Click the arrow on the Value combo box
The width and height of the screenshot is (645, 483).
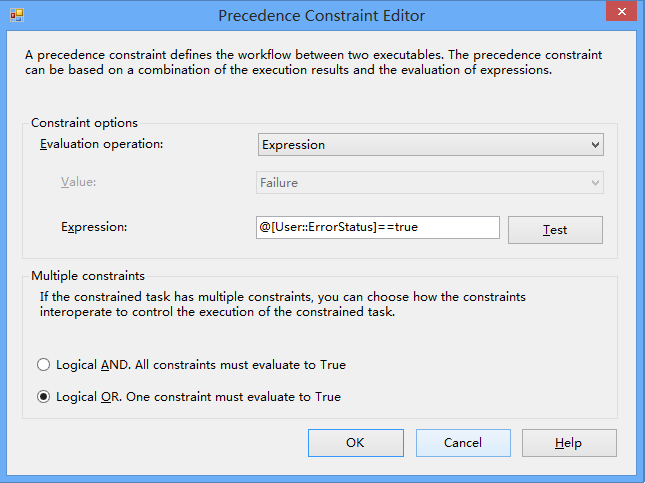click(596, 183)
